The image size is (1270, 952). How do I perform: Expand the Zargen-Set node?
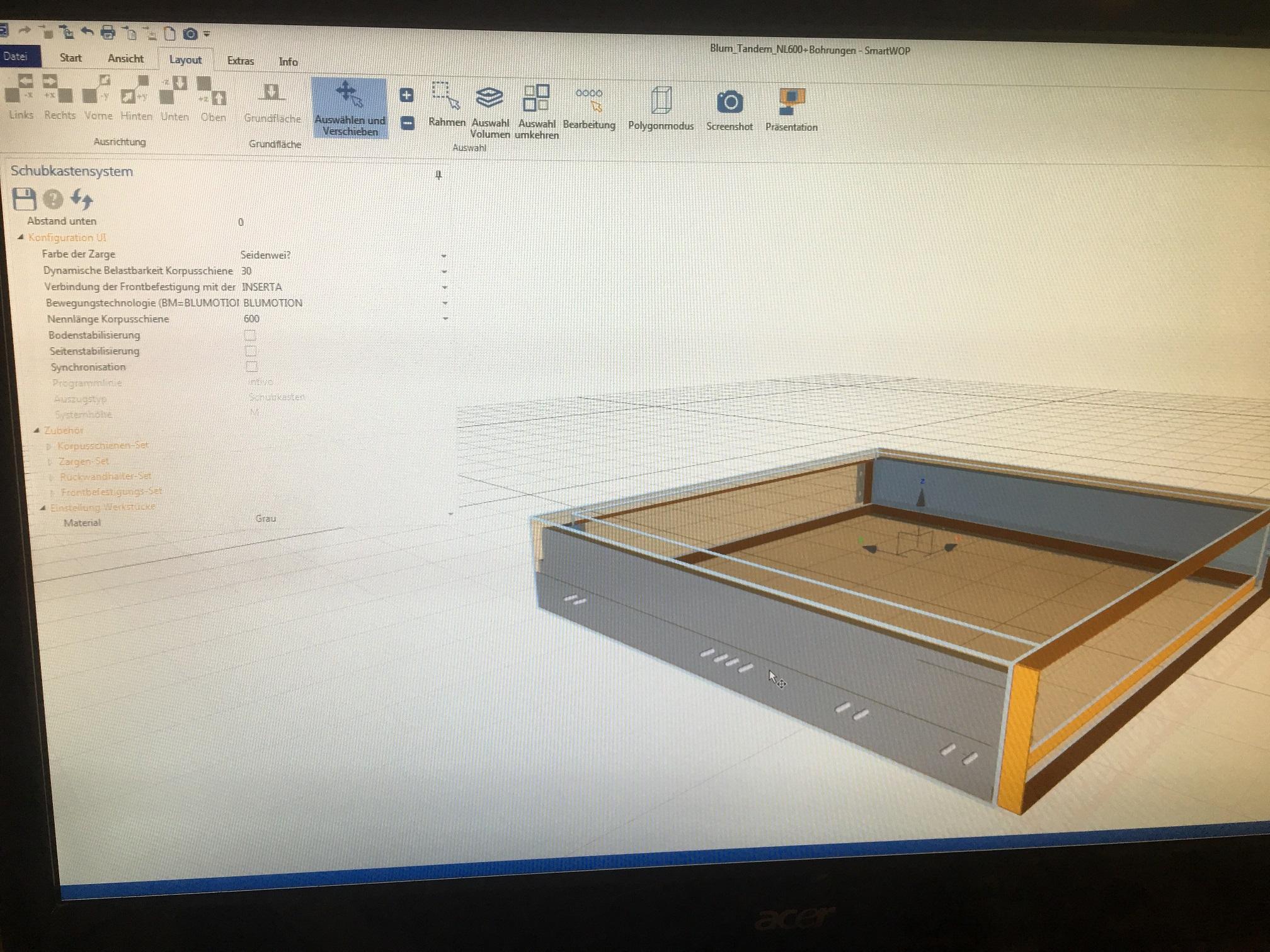[50, 462]
